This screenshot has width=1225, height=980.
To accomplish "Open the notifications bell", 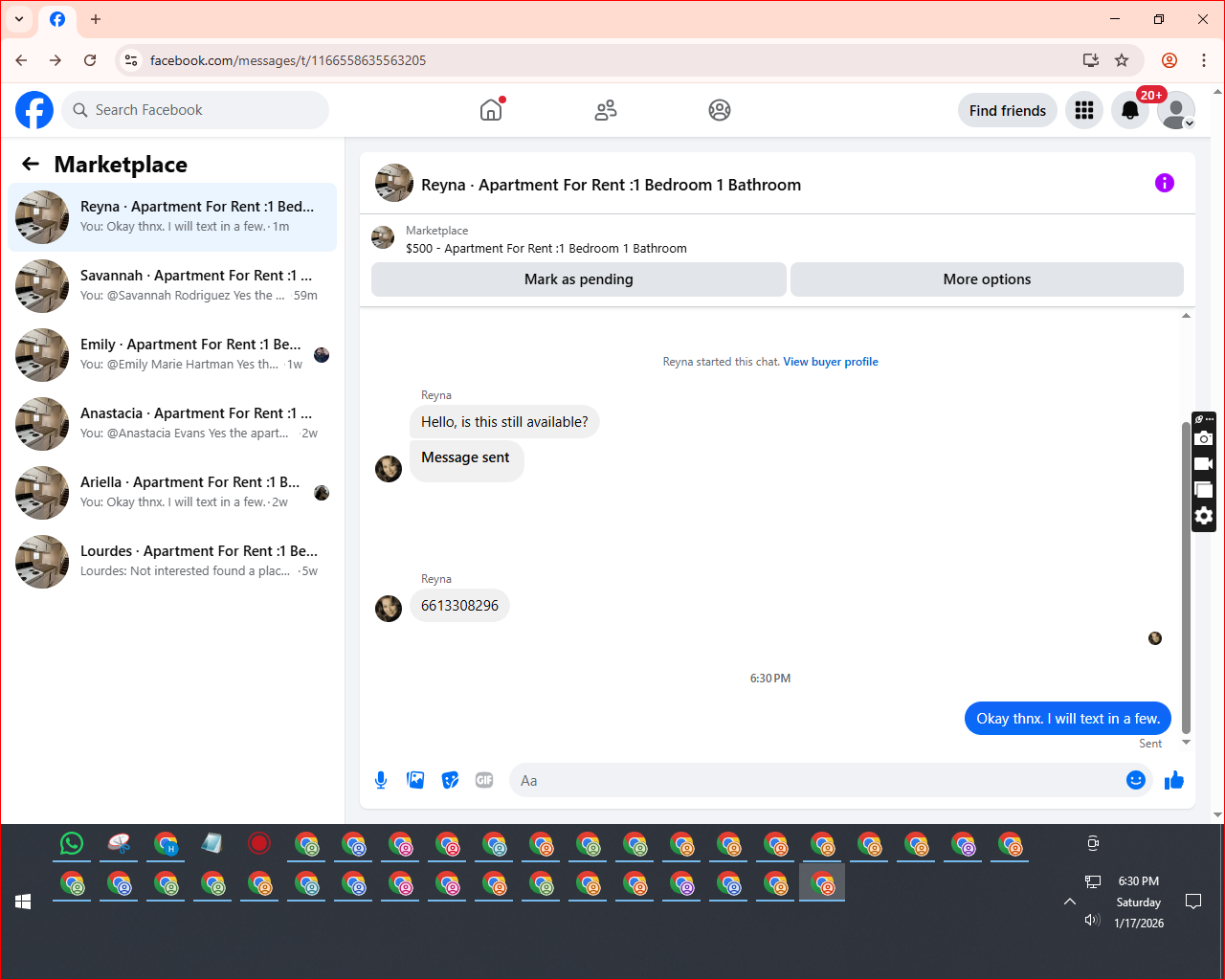I will (x=1130, y=110).
